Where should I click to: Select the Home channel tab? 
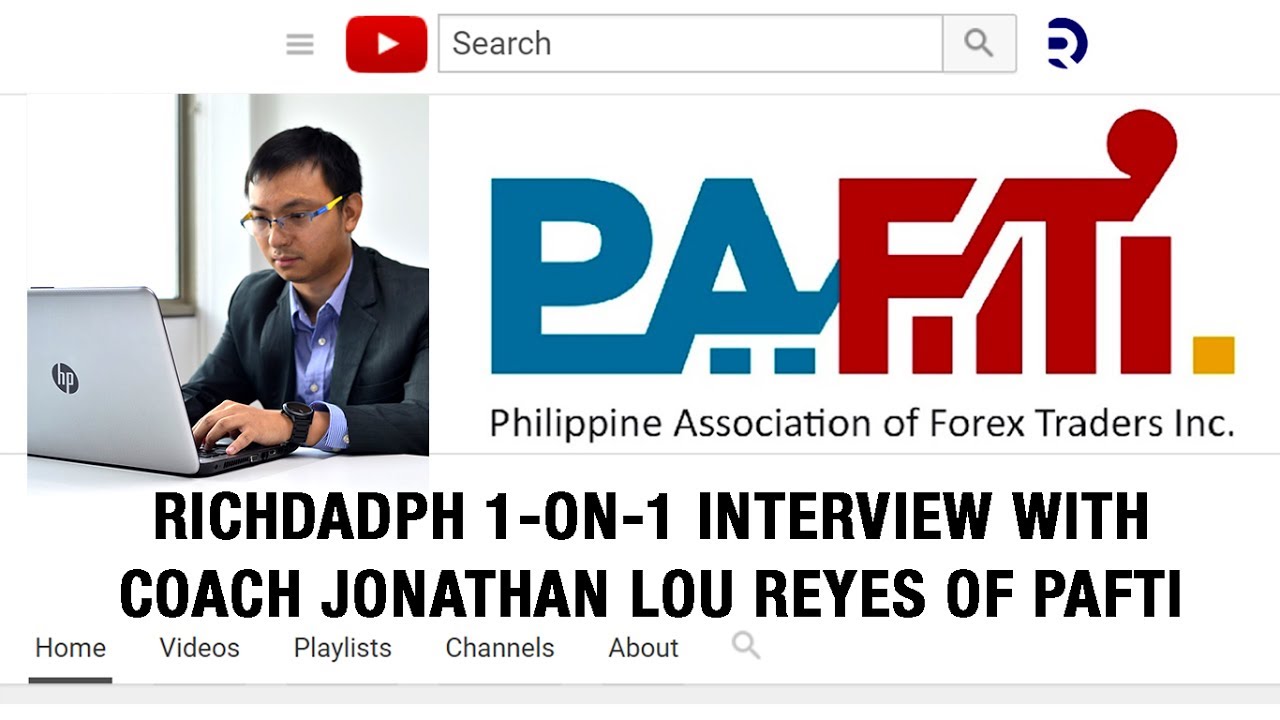tap(70, 648)
